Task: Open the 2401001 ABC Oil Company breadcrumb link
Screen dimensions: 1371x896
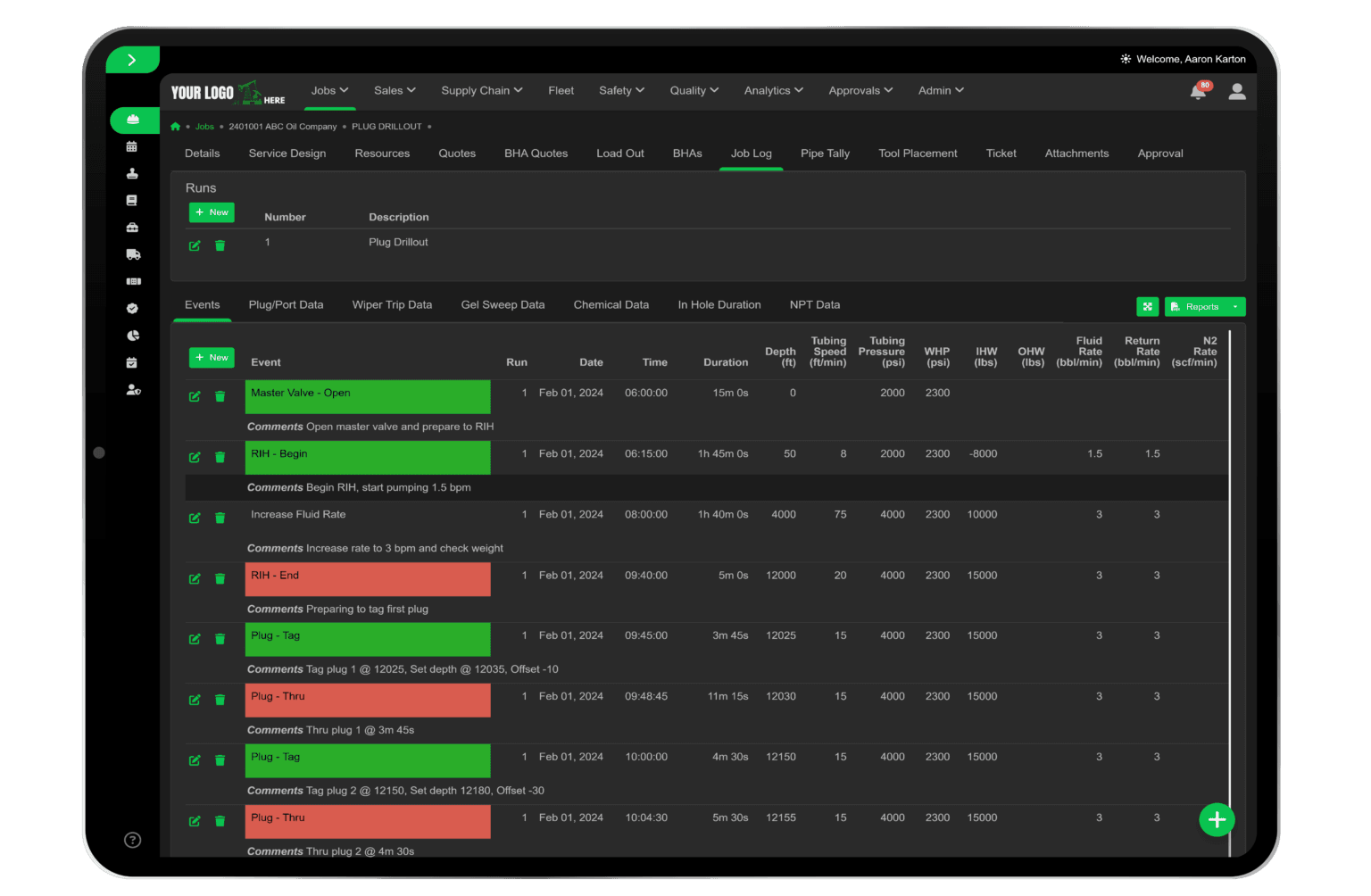Action: point(283,126)
